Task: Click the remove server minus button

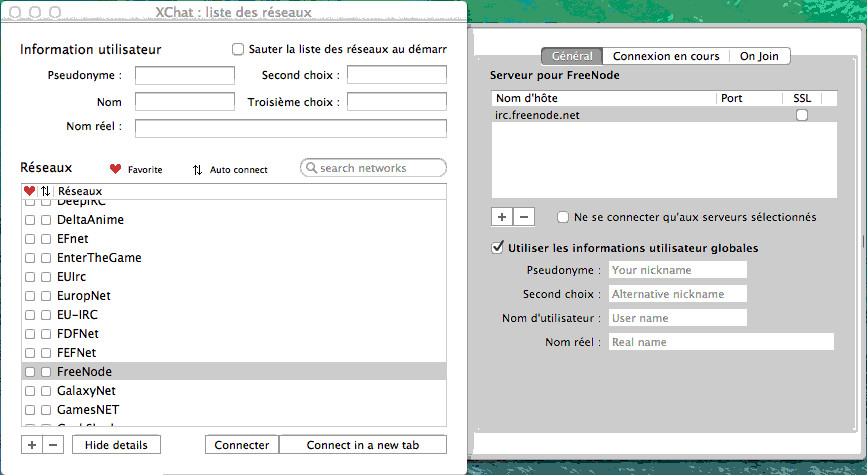Action: pos(524,217)
